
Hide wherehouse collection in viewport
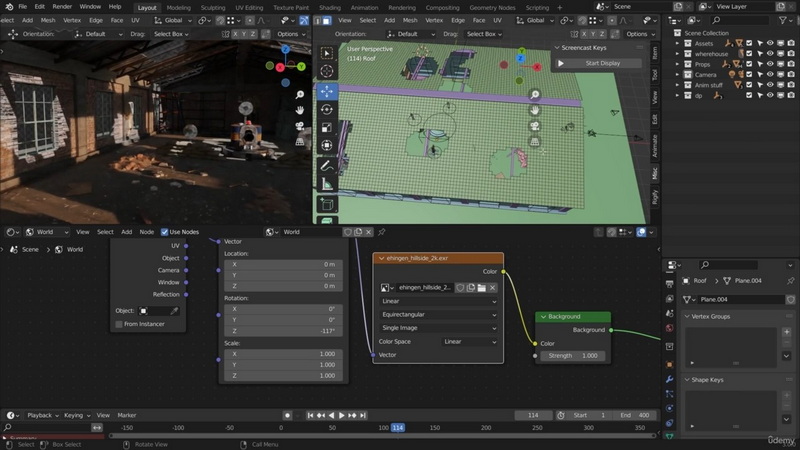(770, 54)
